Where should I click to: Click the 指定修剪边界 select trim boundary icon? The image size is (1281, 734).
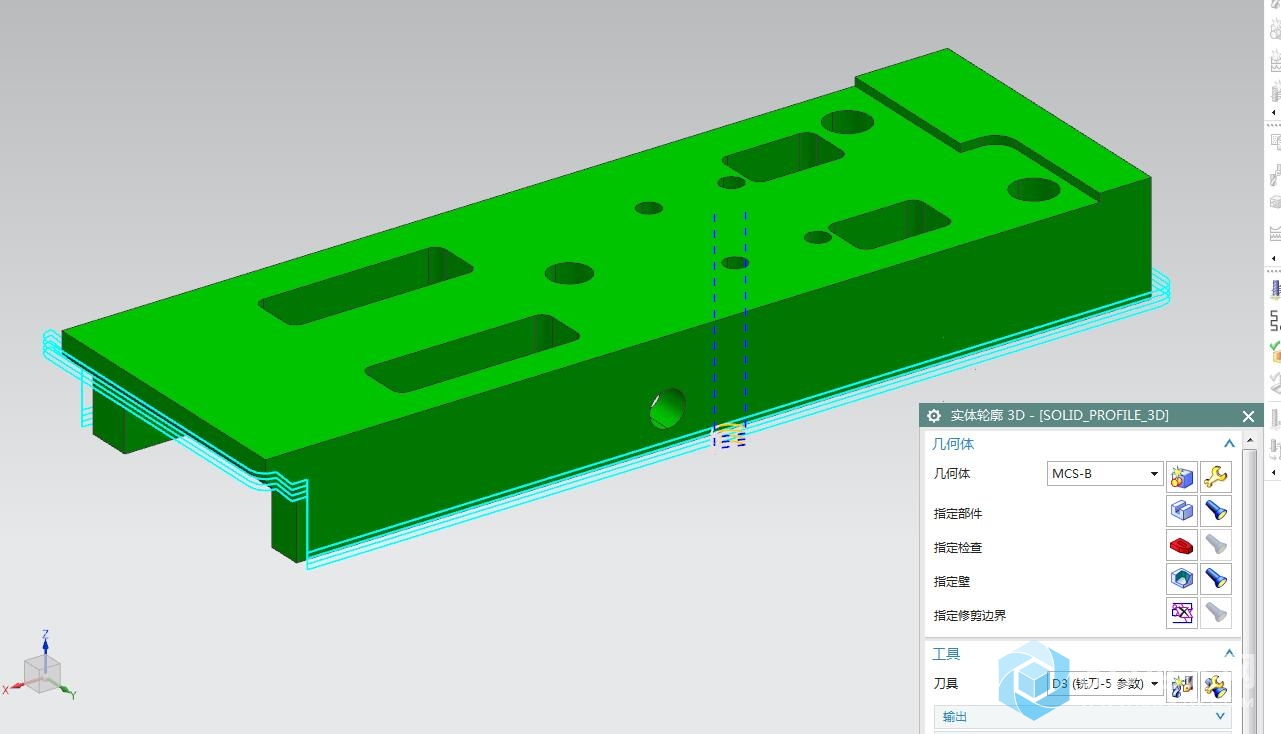coord(1182,613)
